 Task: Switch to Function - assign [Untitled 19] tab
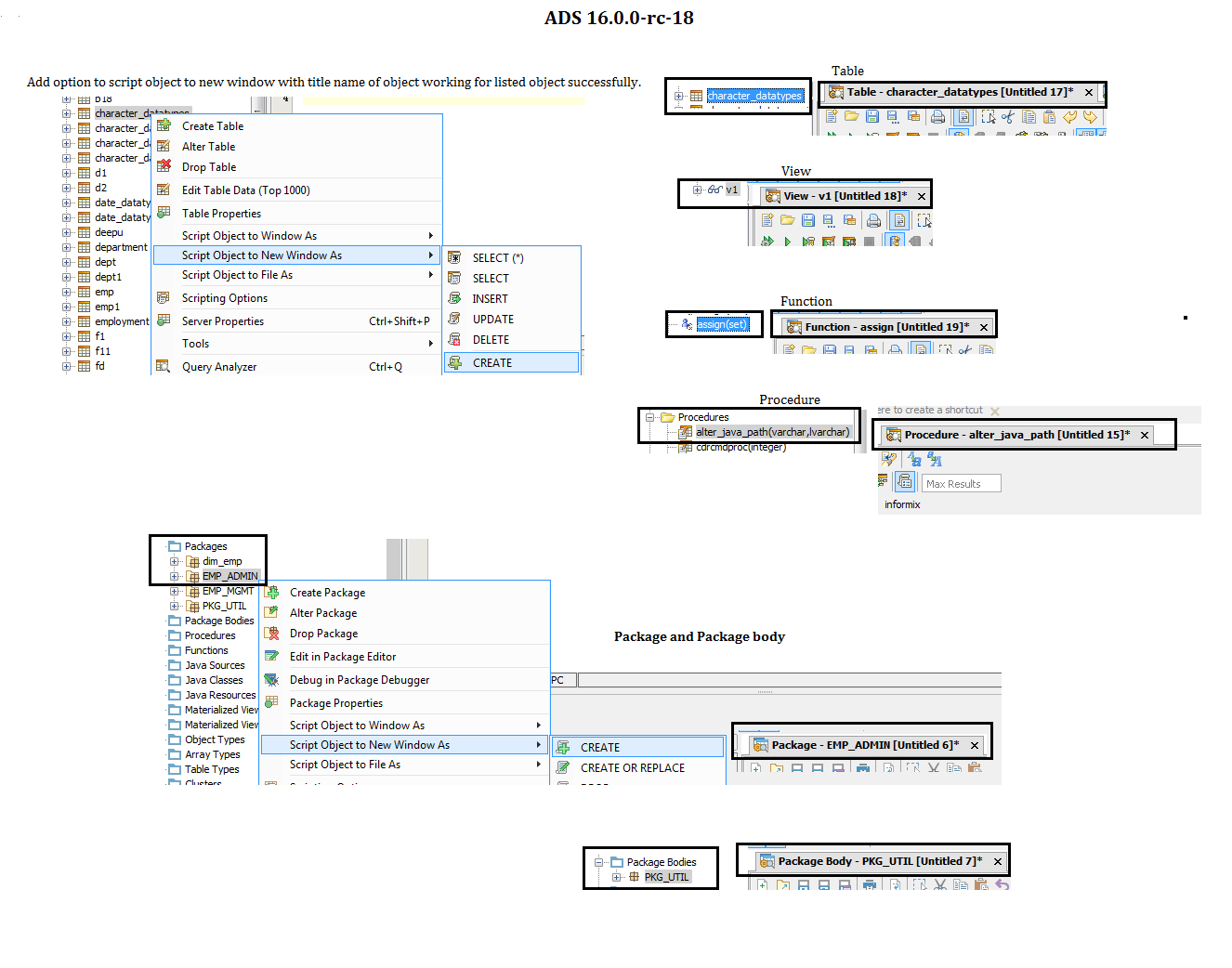click(886, 327)
